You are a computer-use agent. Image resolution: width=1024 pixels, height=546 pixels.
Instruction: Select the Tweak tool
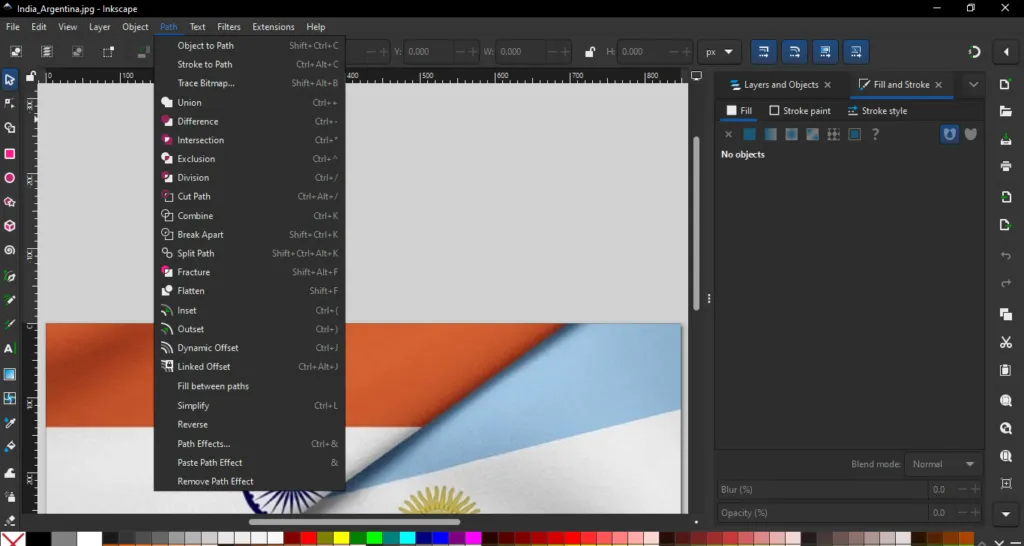(x=9, y=473)
